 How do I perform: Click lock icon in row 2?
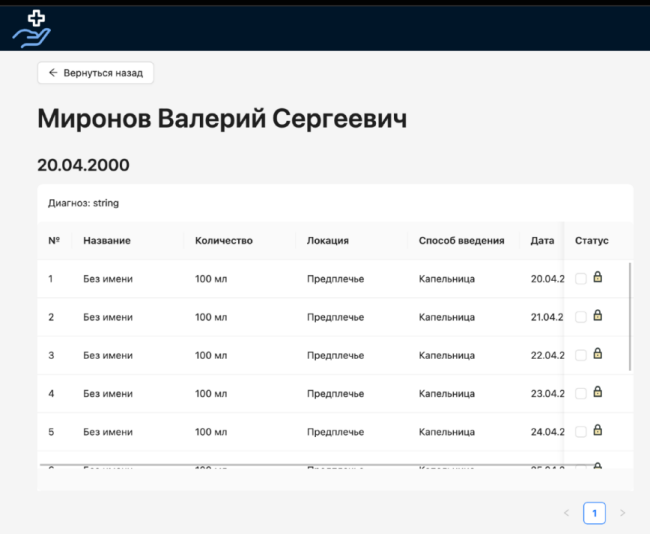[597, 315]
